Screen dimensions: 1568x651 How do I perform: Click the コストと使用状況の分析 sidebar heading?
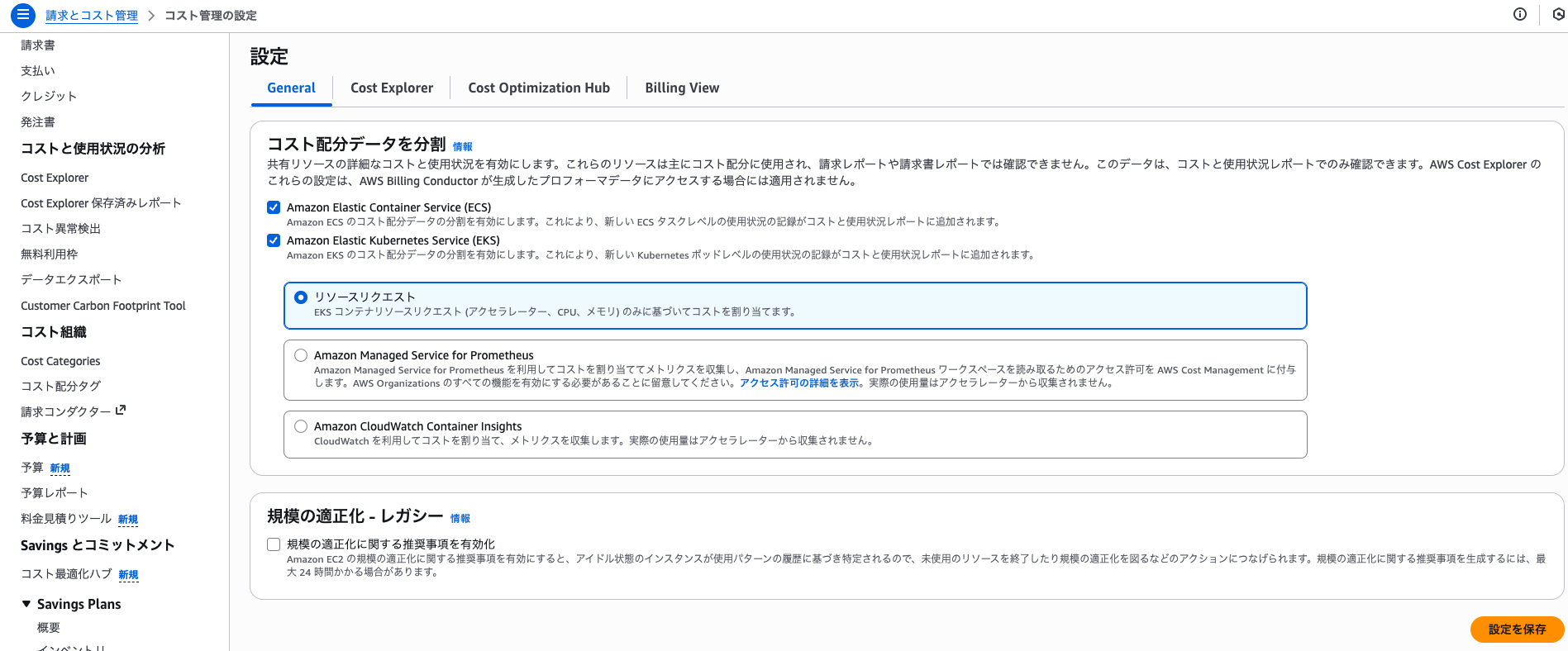93,149
